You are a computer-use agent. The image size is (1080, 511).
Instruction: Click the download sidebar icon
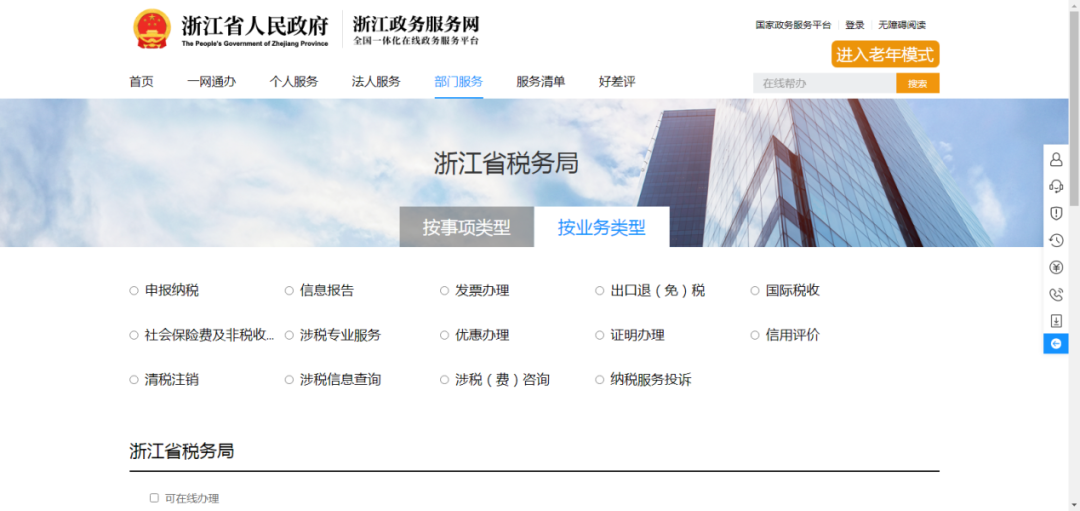1056,321
